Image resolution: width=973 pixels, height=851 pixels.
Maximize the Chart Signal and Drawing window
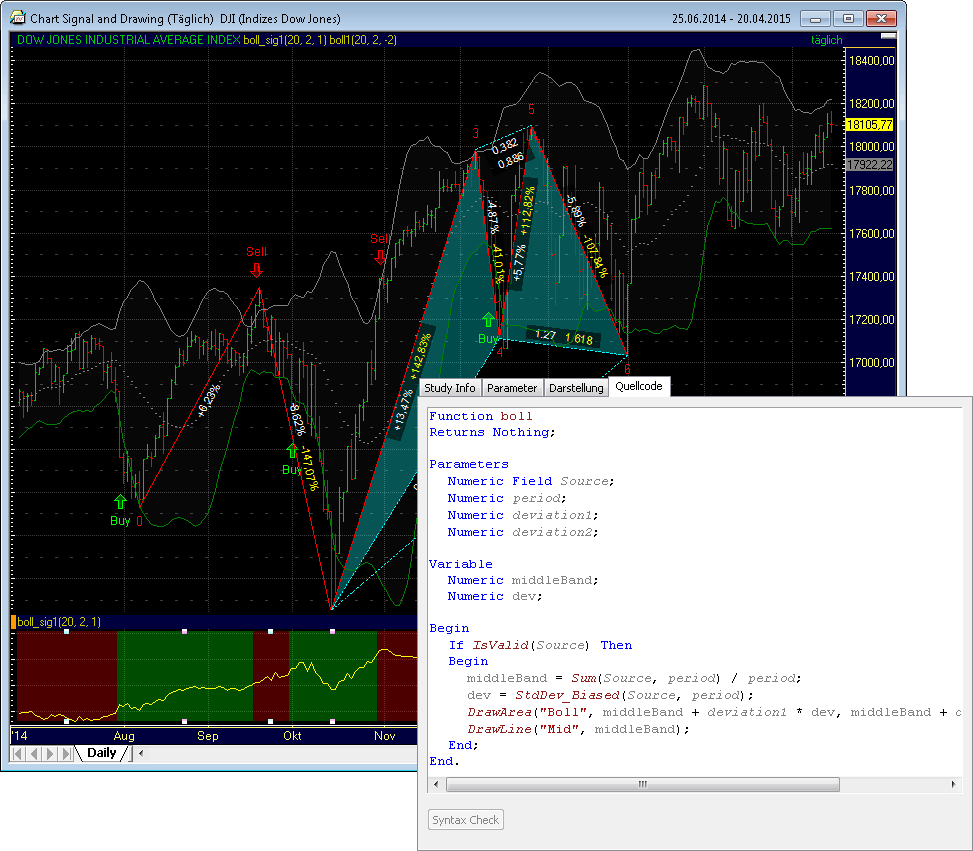click(848, 18)
